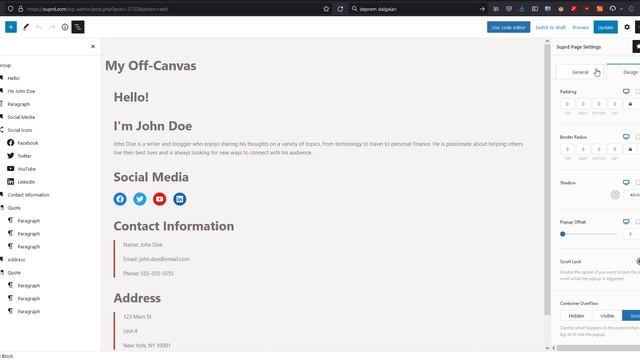Select Hidden for Container Overflow
The height and width of the screenshot is (360, 640).
coord(576,316)
